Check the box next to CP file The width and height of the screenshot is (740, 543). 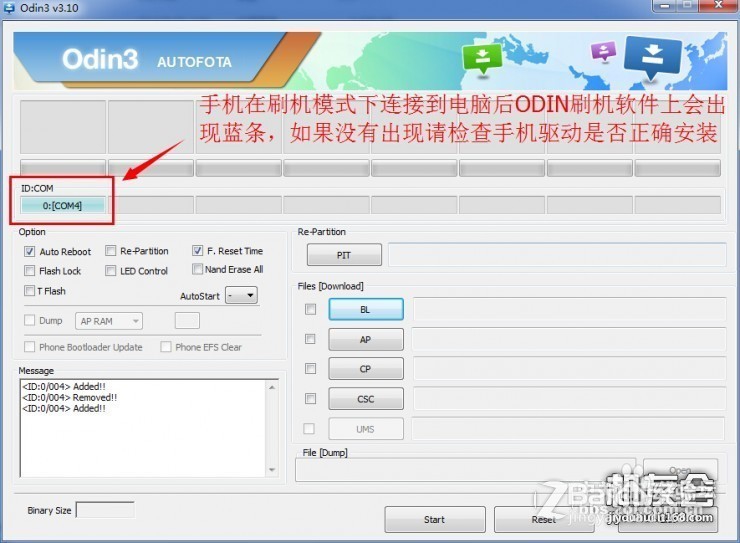tap(311, 368)
